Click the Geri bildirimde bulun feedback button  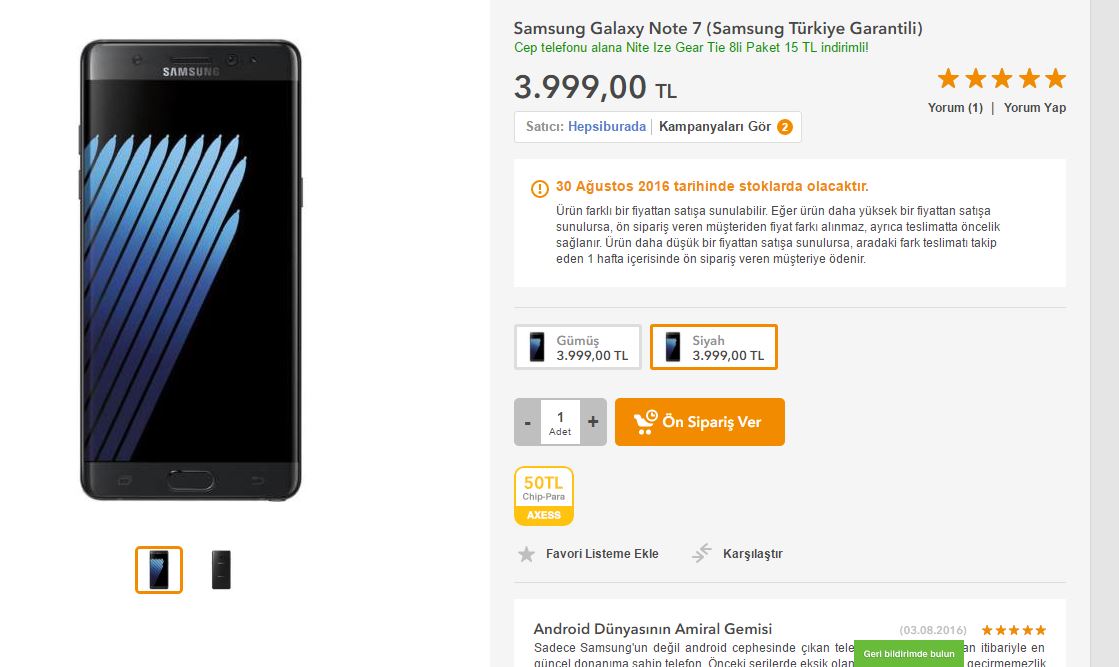[909, 653]
